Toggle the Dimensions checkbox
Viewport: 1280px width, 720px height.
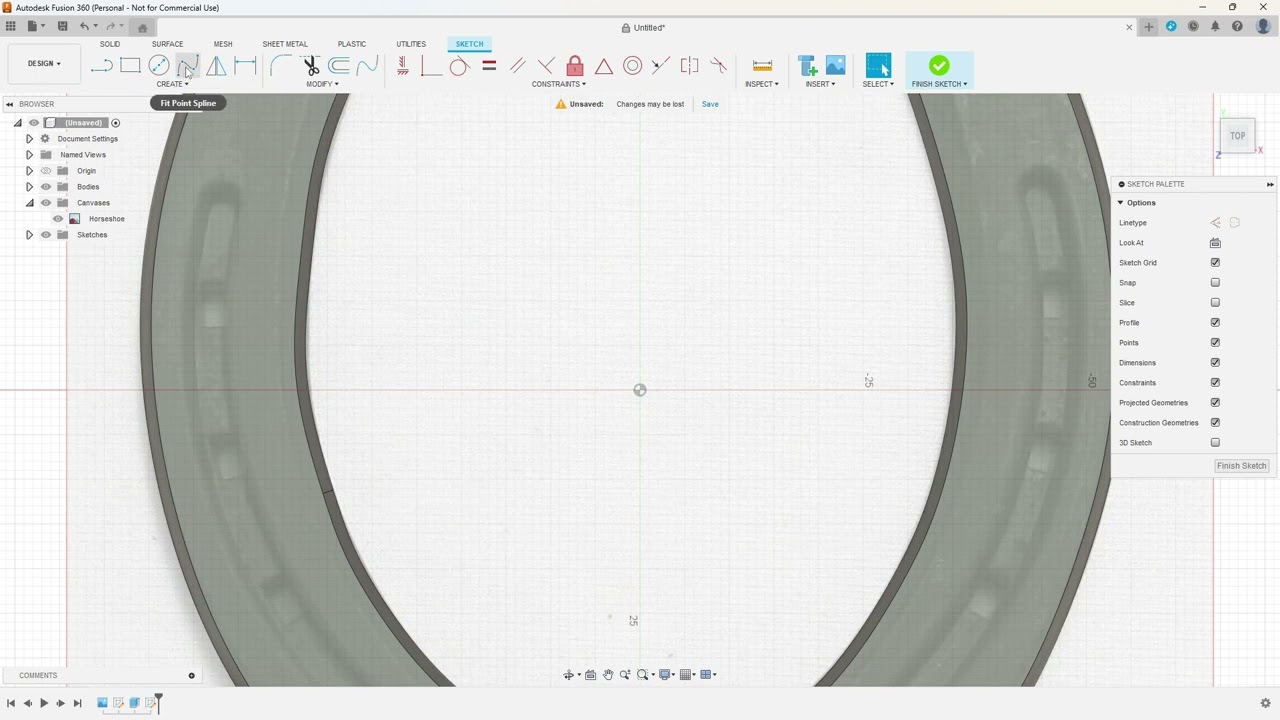[1215, 363]
